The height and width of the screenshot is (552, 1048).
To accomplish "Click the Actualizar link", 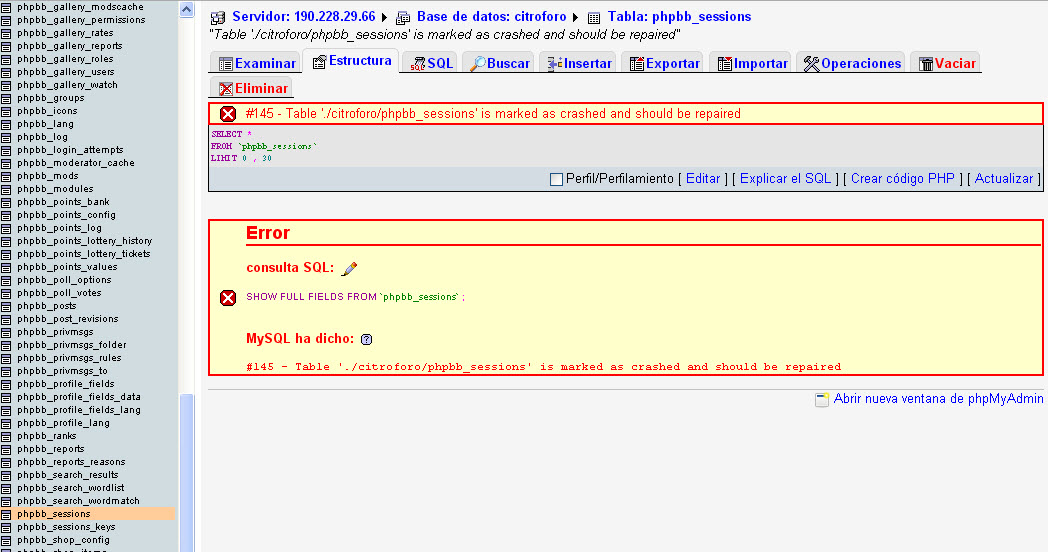I will tap(1003, 179).
